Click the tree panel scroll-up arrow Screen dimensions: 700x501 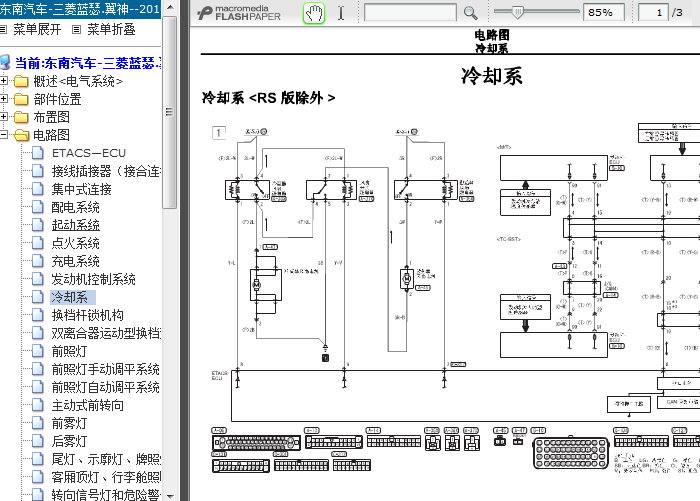(170, 8)
